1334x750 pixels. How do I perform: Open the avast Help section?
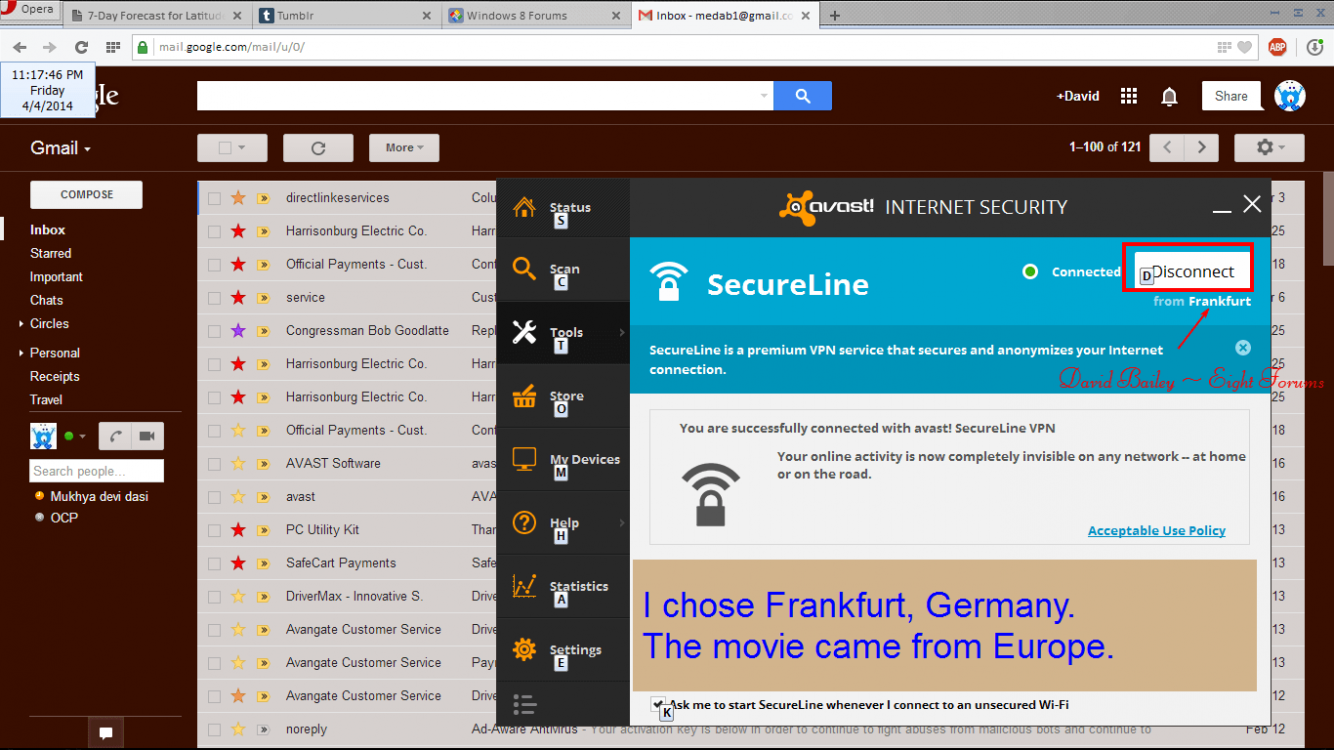point(563,523)
